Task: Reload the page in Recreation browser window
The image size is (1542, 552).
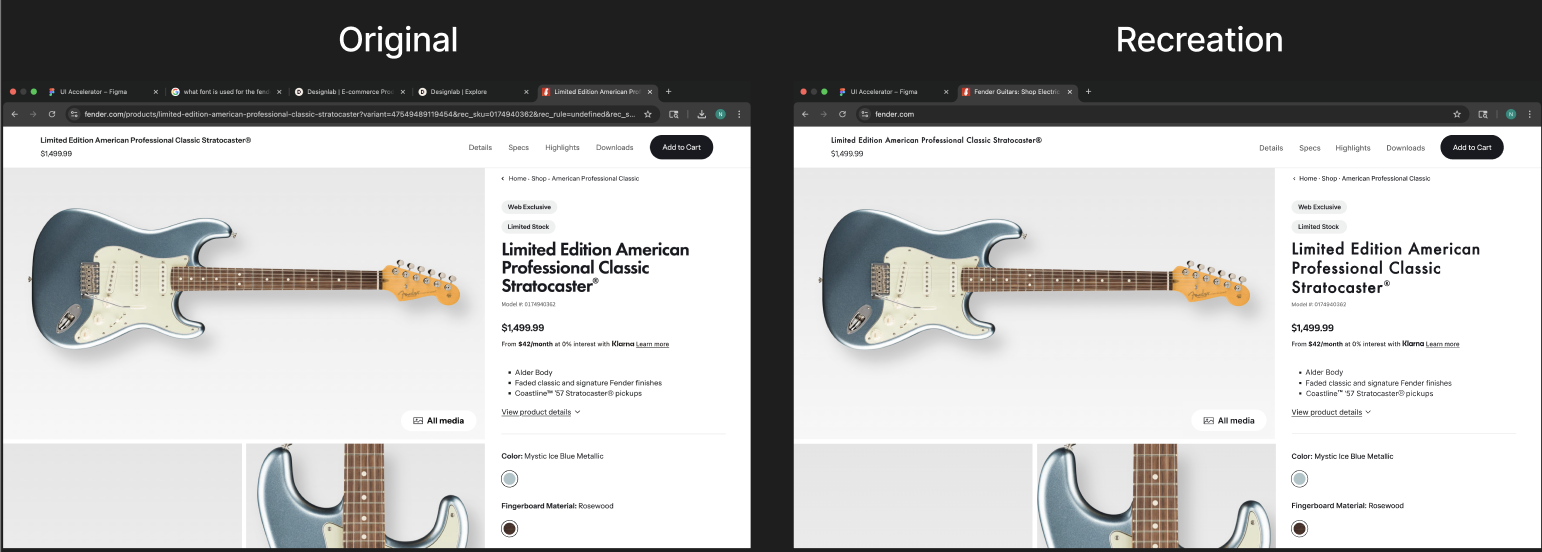Action: tap(843, 114)
